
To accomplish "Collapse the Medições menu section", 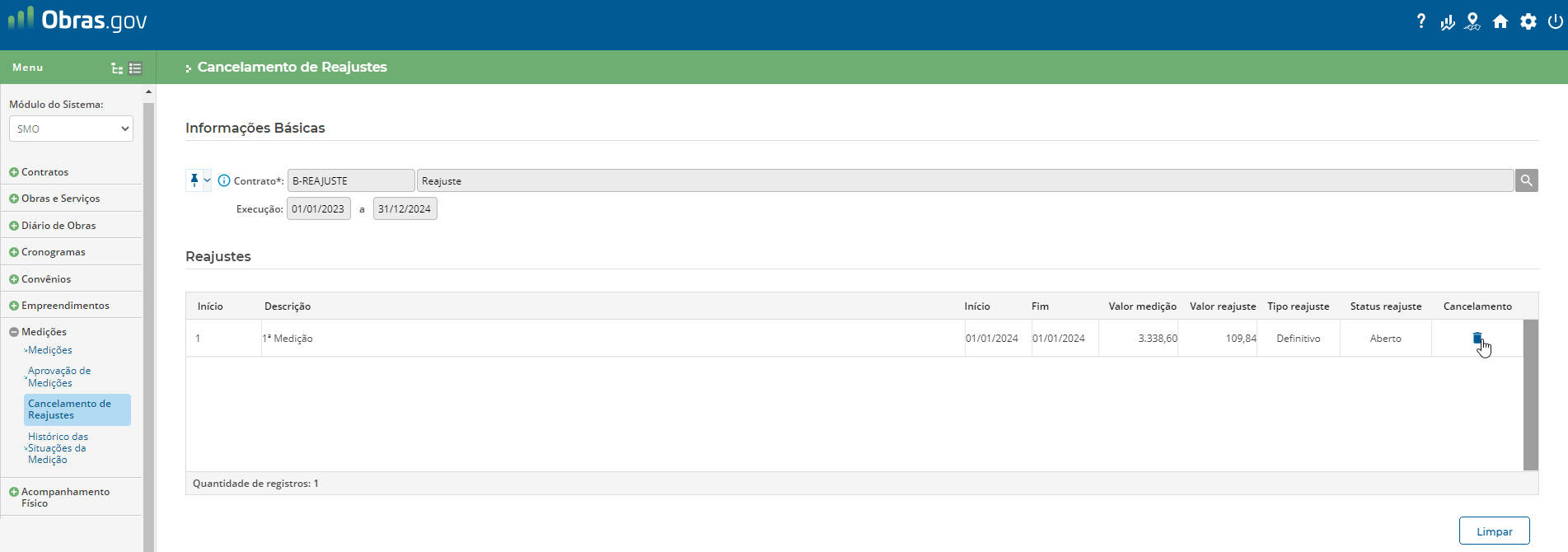I will pyautogui.click(x=14, y=332).
